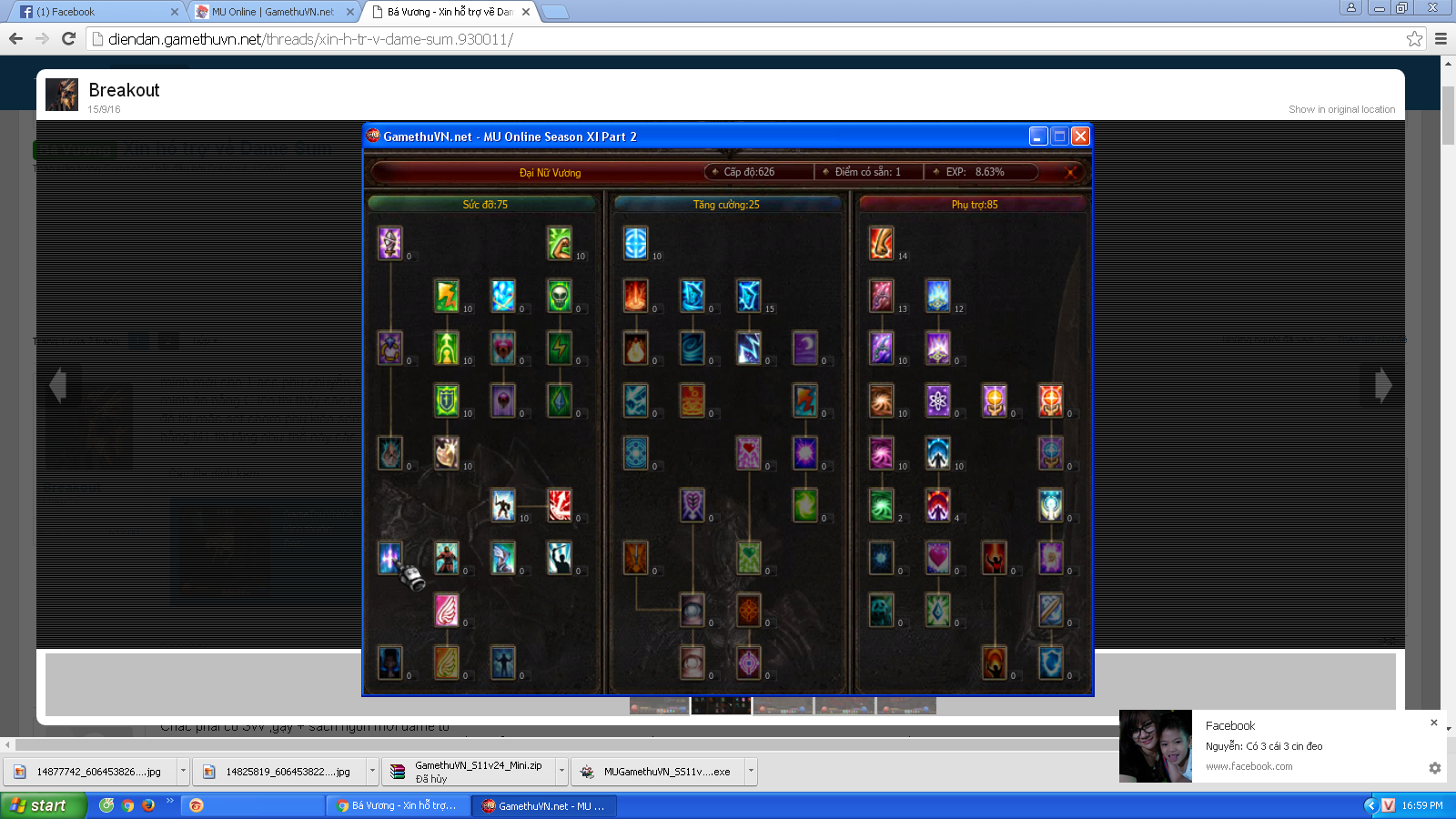1456x819 pixels.
Task: Click the red upward arrows skill showing 4
Action: (x=937, y=505)
